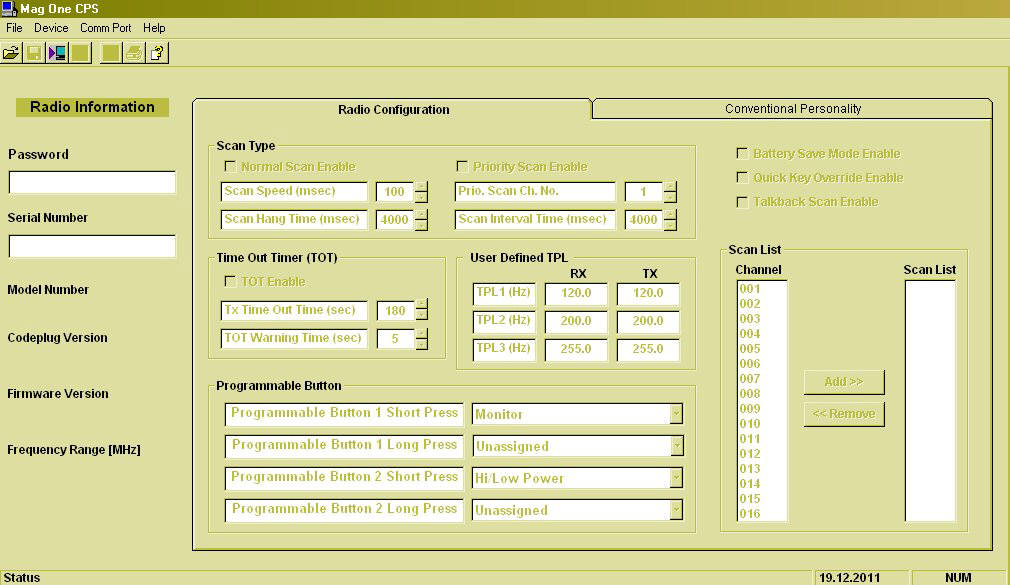Screen dimensions: 1010x585
Task: Click the TPL1 RX frequency field
Action: coord(576,293)
